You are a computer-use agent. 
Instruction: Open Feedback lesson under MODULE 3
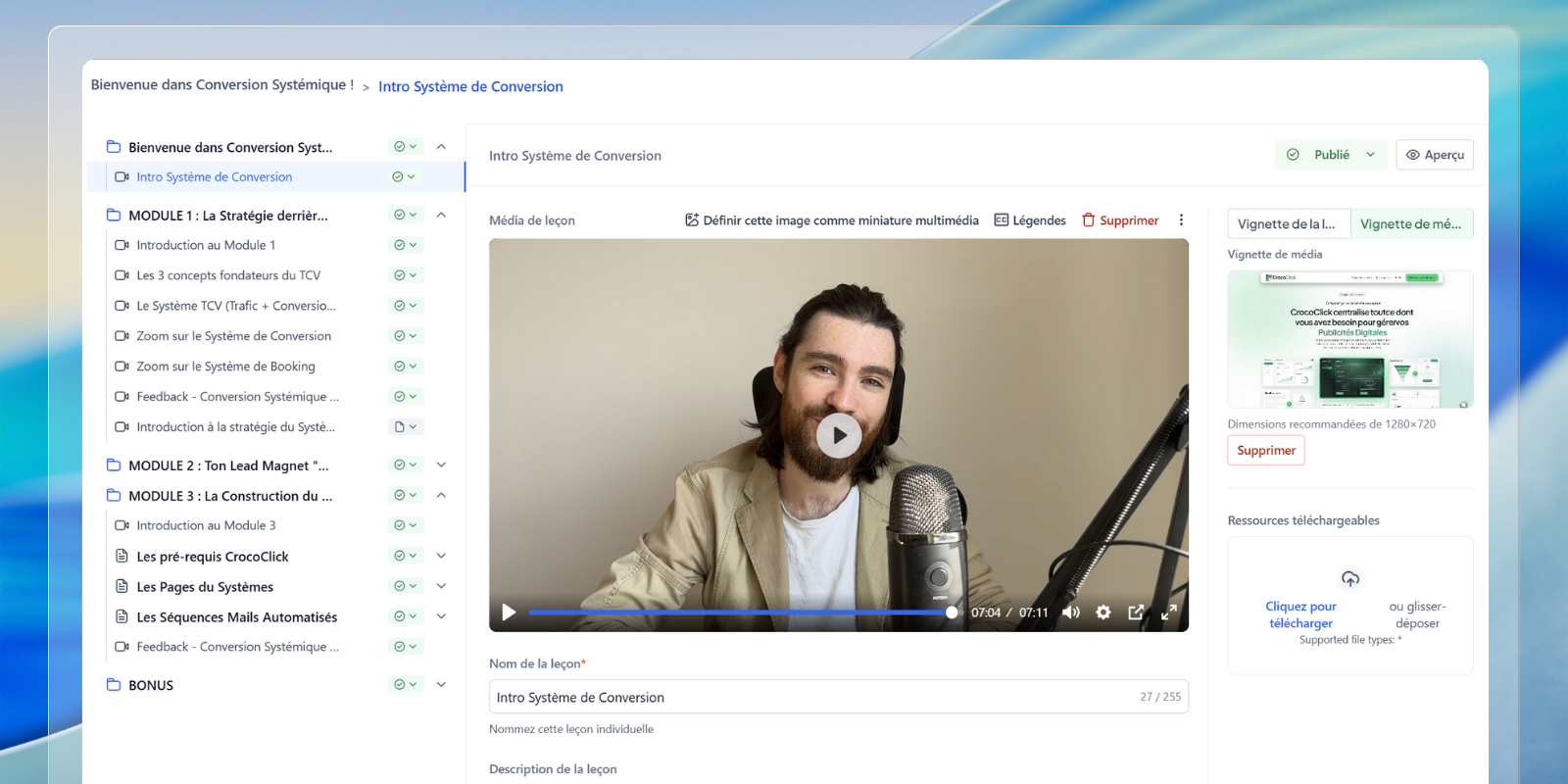(238, 647)
